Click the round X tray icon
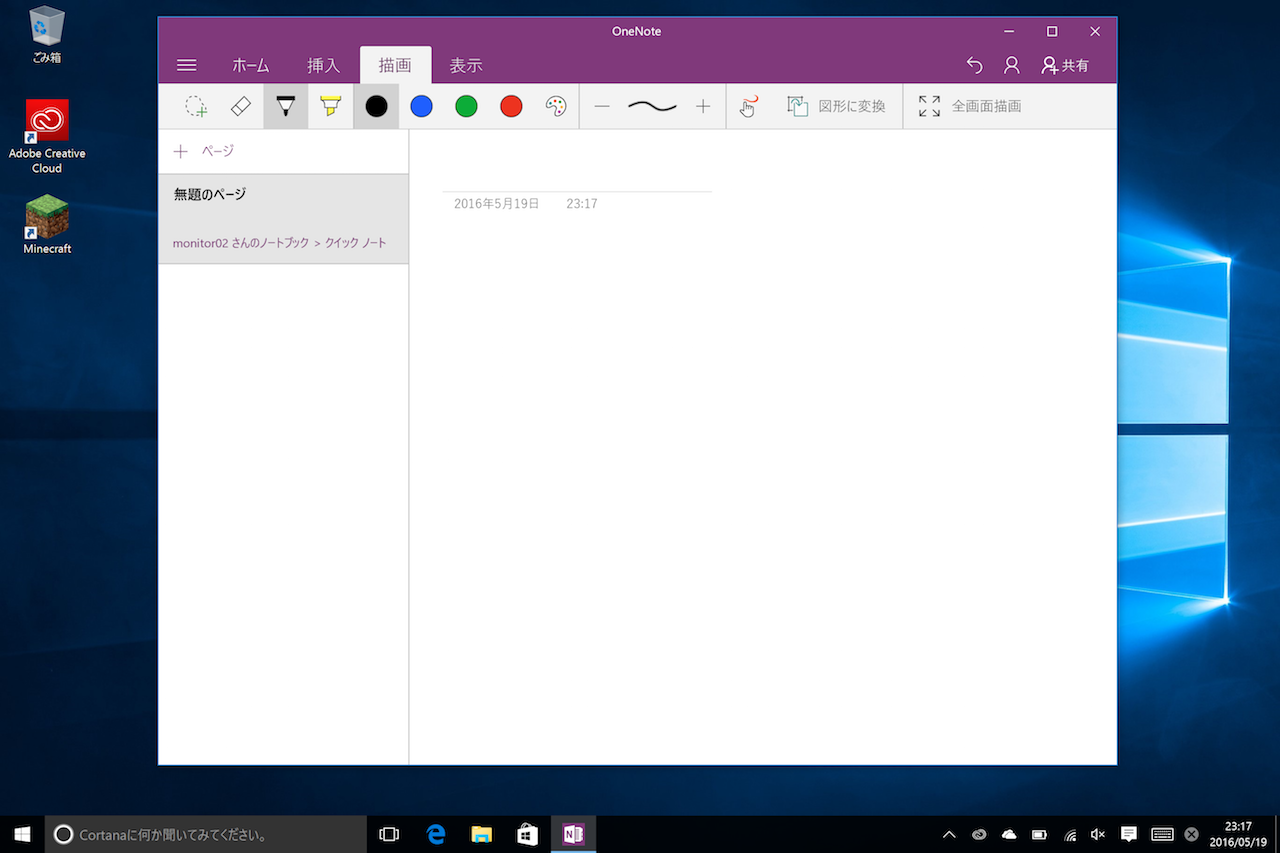The image size is (1280, 853). pos(1191,834)
